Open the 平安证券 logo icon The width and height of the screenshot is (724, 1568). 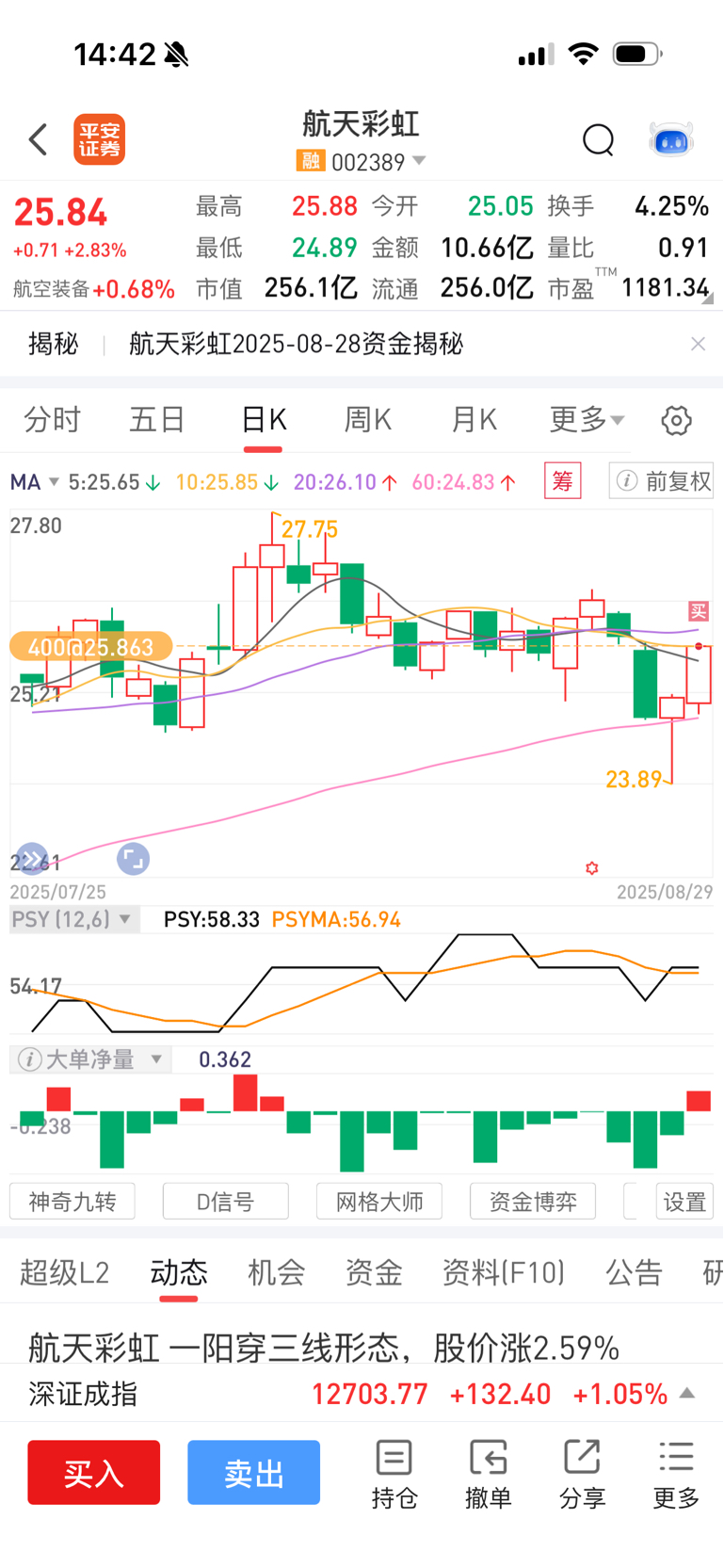click(x=99, y=140)
